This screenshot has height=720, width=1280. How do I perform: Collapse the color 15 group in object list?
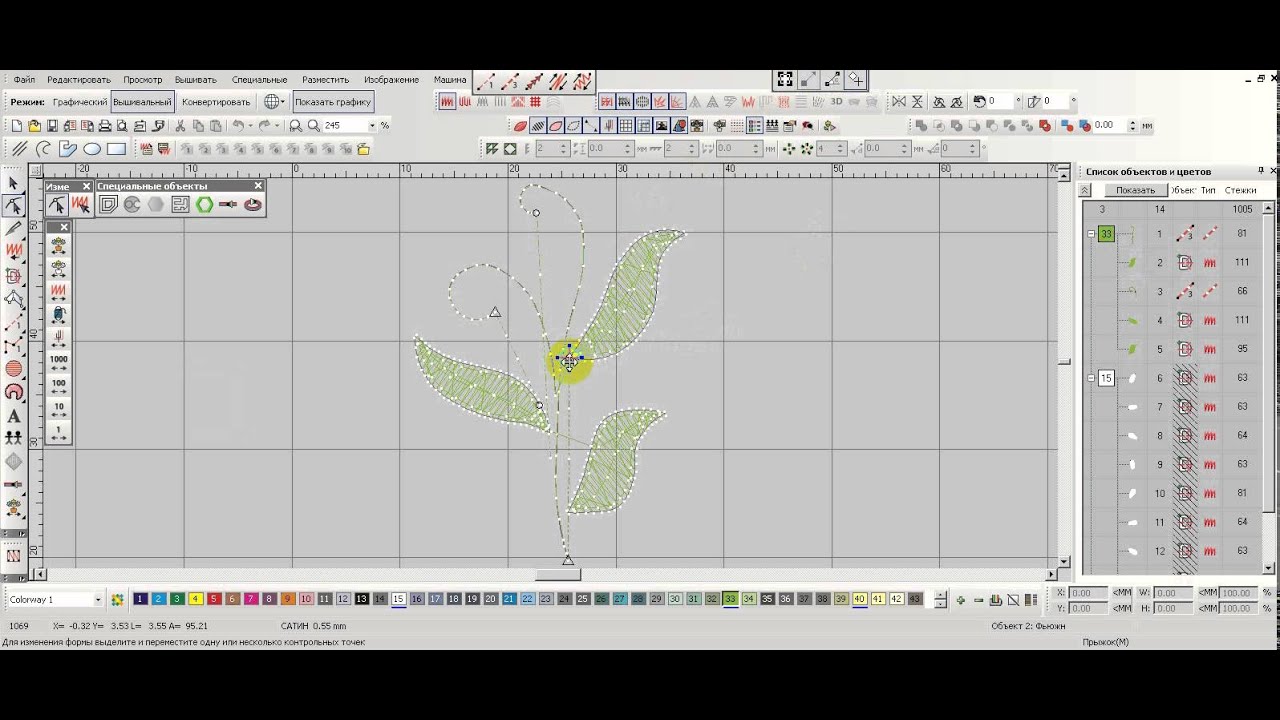pyautogui.click(x=1091, y=378)
